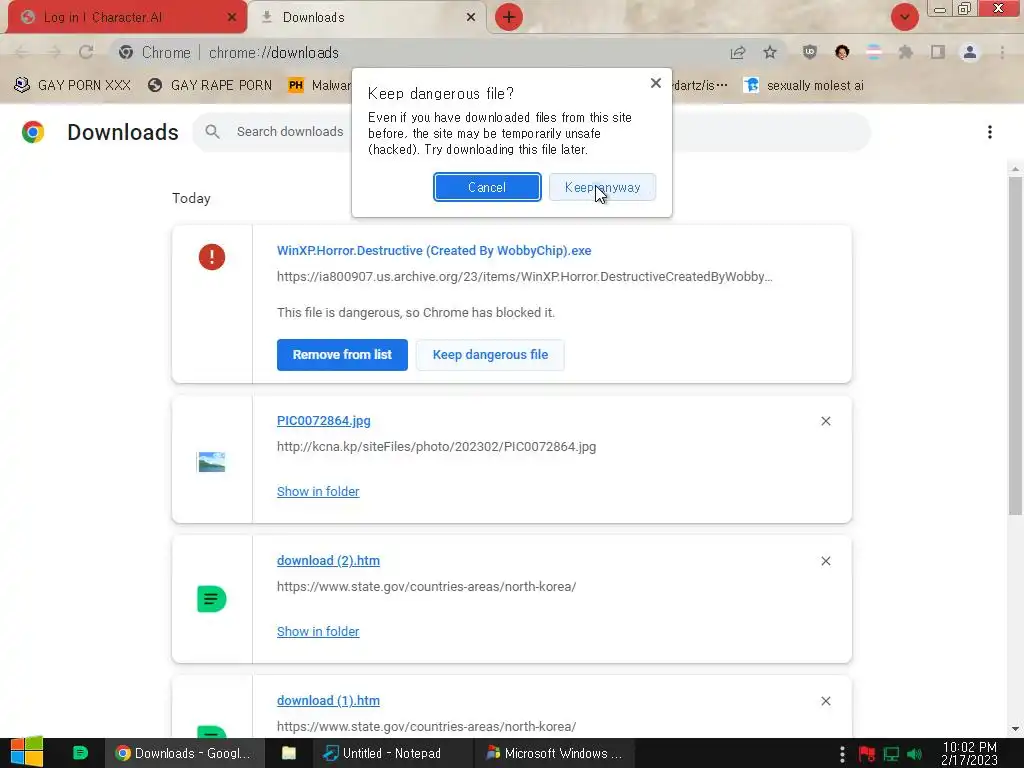1024x768 pixels.
Task: Remove download (2).htm entry with X
Action: [x=825, y=561]
